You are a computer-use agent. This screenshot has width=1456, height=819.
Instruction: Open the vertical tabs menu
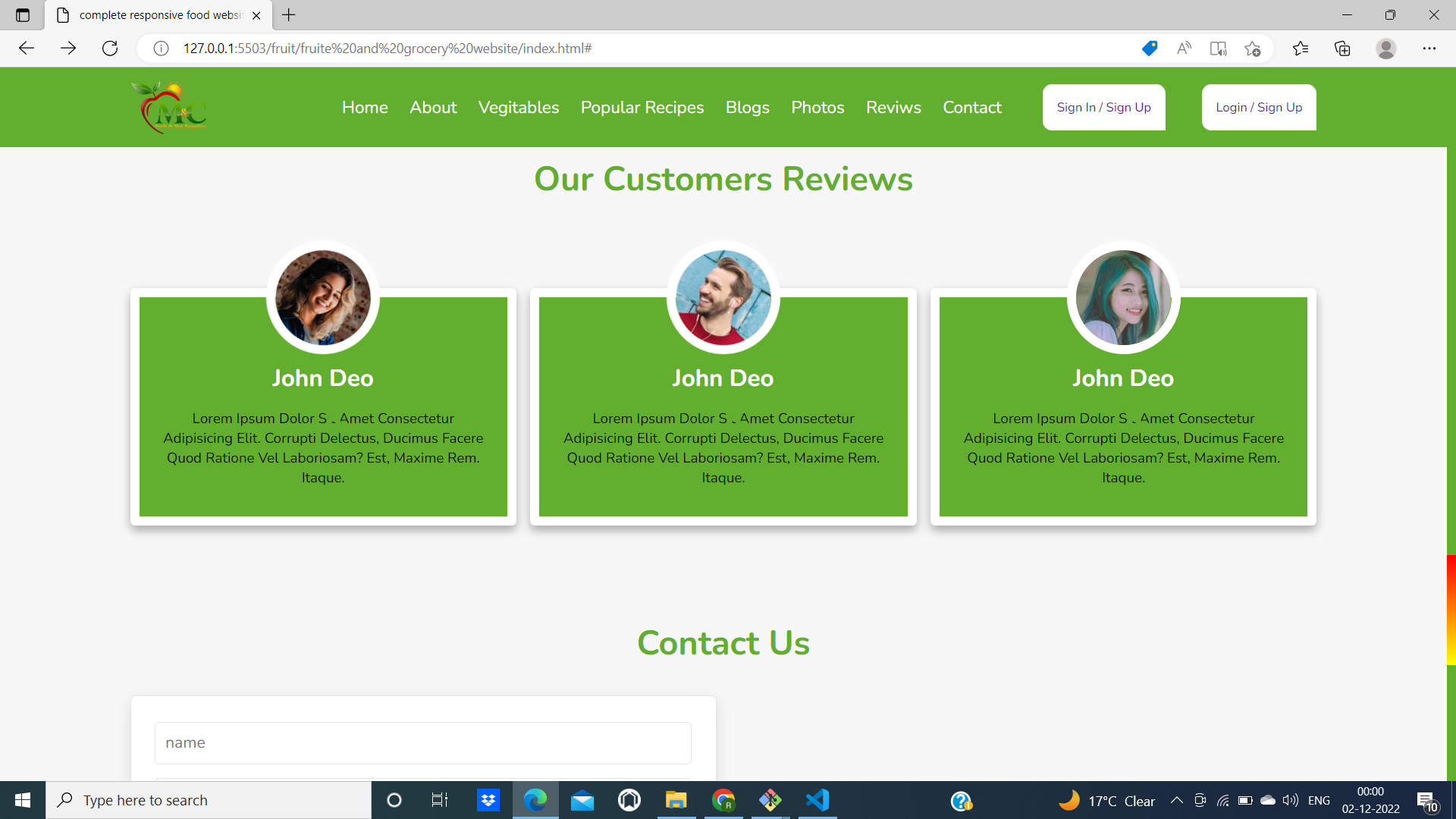click(x=21, y=14)
